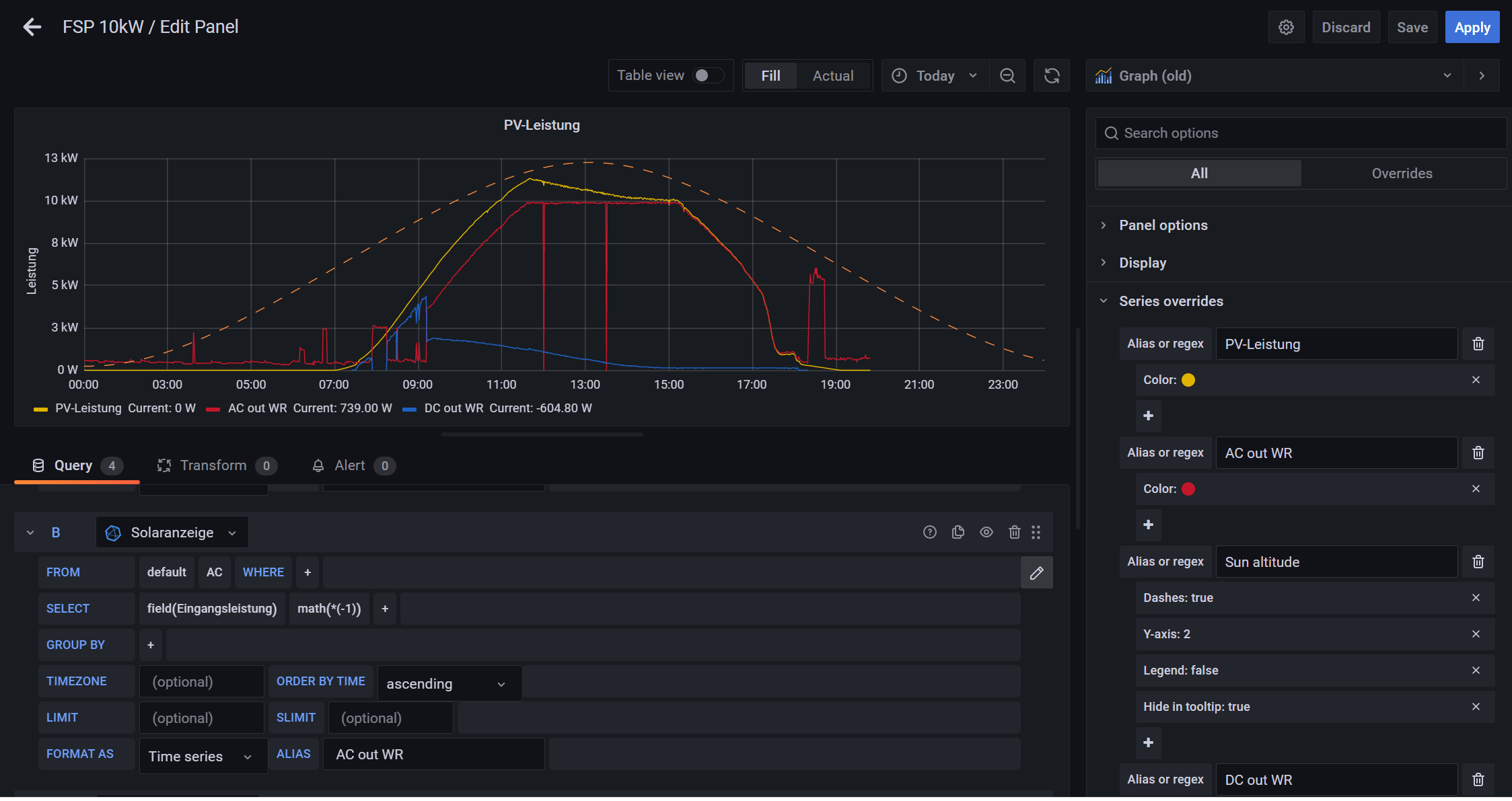Viewport: 1512px width, 801px height.
Task: Toggle text edit mode with pencil icon
Action: pos(1036,573)
